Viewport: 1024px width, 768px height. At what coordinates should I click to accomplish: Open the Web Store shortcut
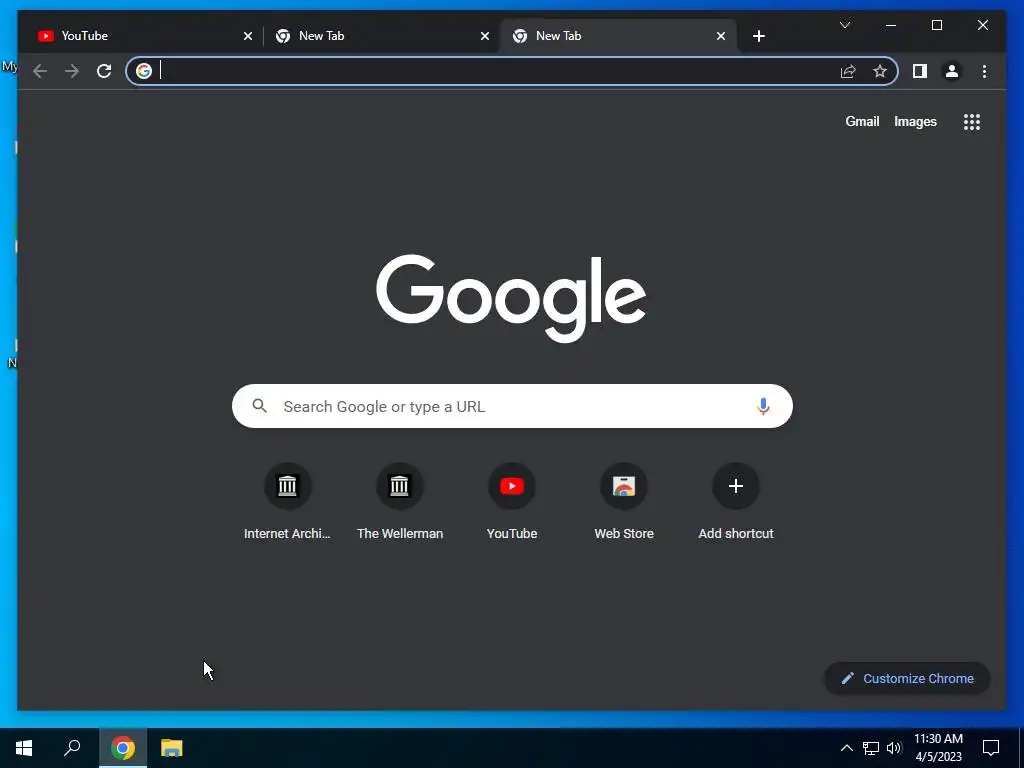[x=624, y=502]
